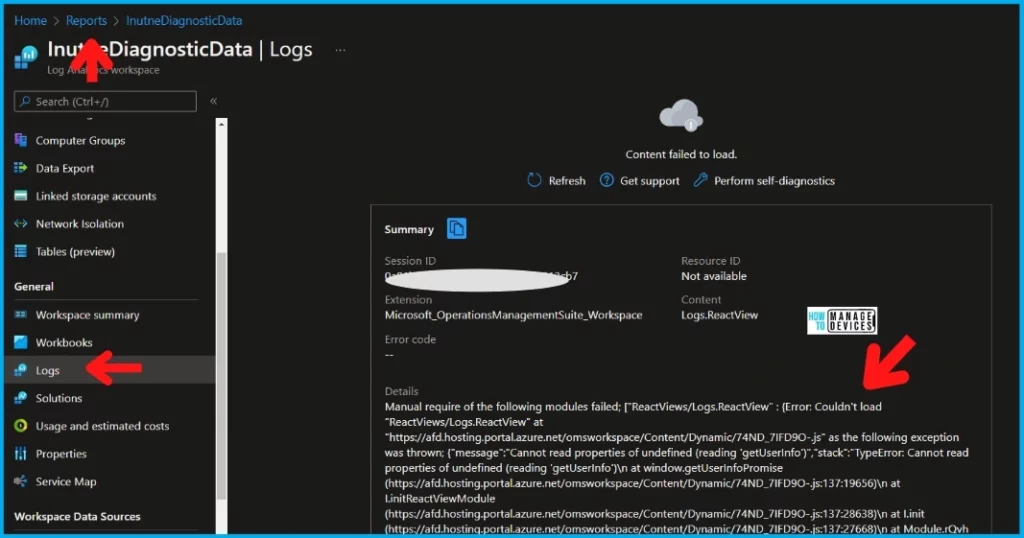
Task: Click the Refresh circular arrow icon
Action: (534, 180)
